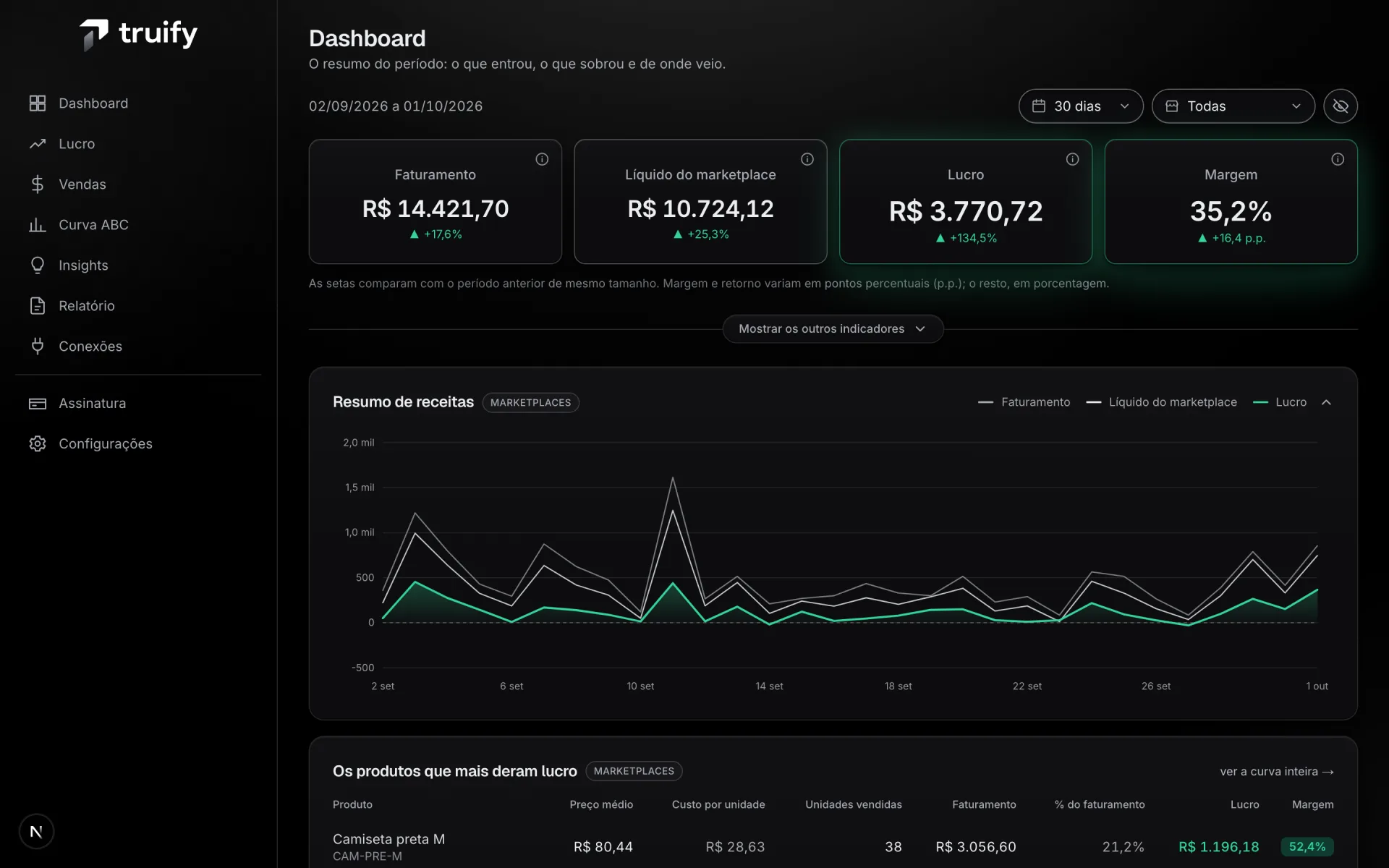Follow the 'ver a curva inteira' link
This screenshot has height=868, width=1389.
[1277, 772]
